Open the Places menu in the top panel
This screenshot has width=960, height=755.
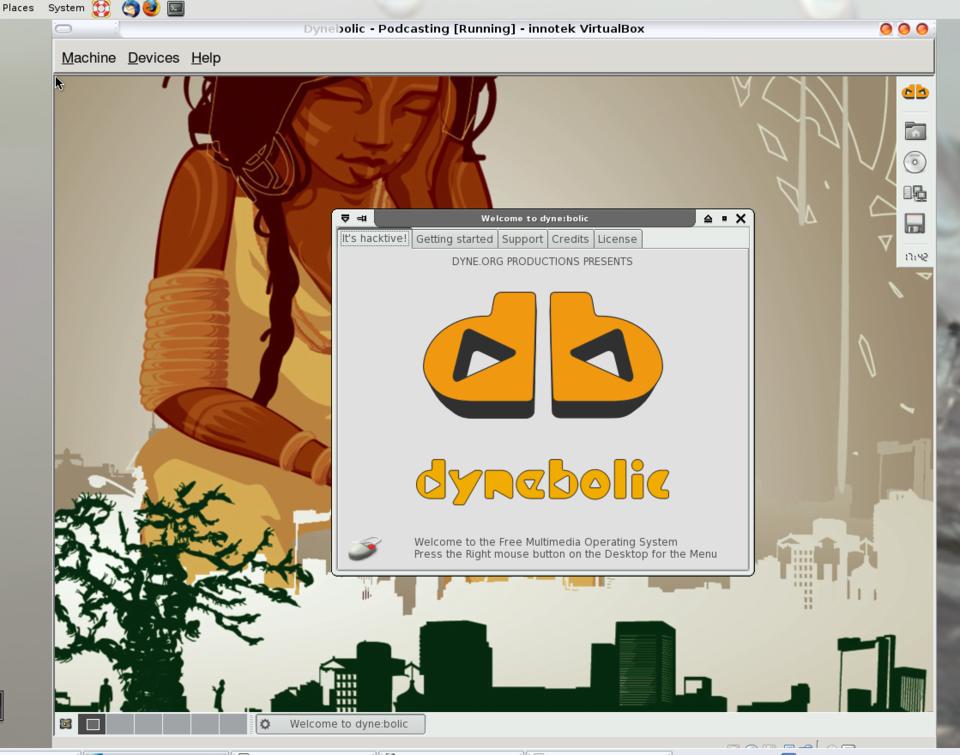point(18,8)
